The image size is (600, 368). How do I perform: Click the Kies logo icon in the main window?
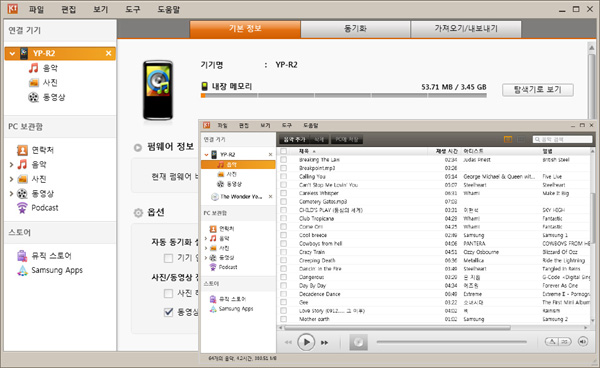(x=13, y=9)
